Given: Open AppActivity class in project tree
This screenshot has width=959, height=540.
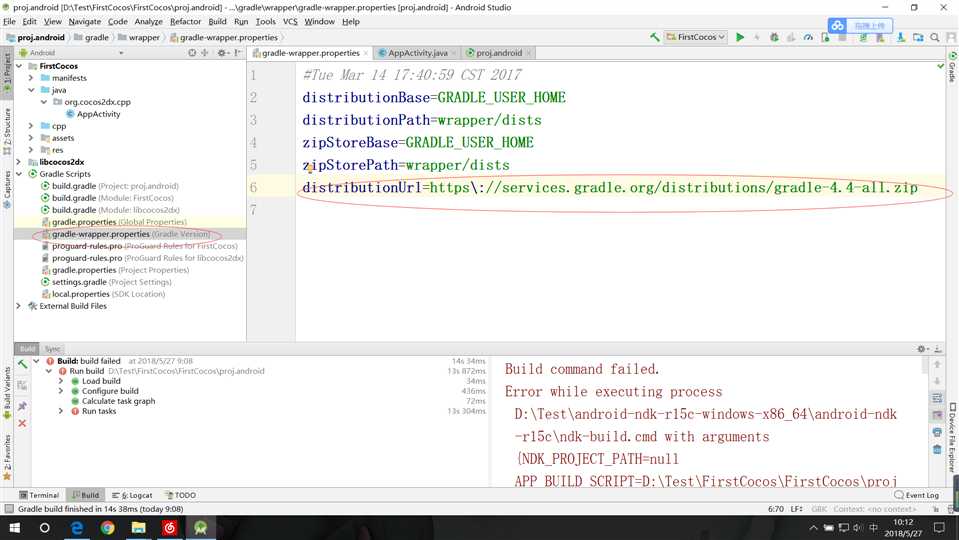Looking at the screenshot, I should pyautogui.click(x=93, y=114).
